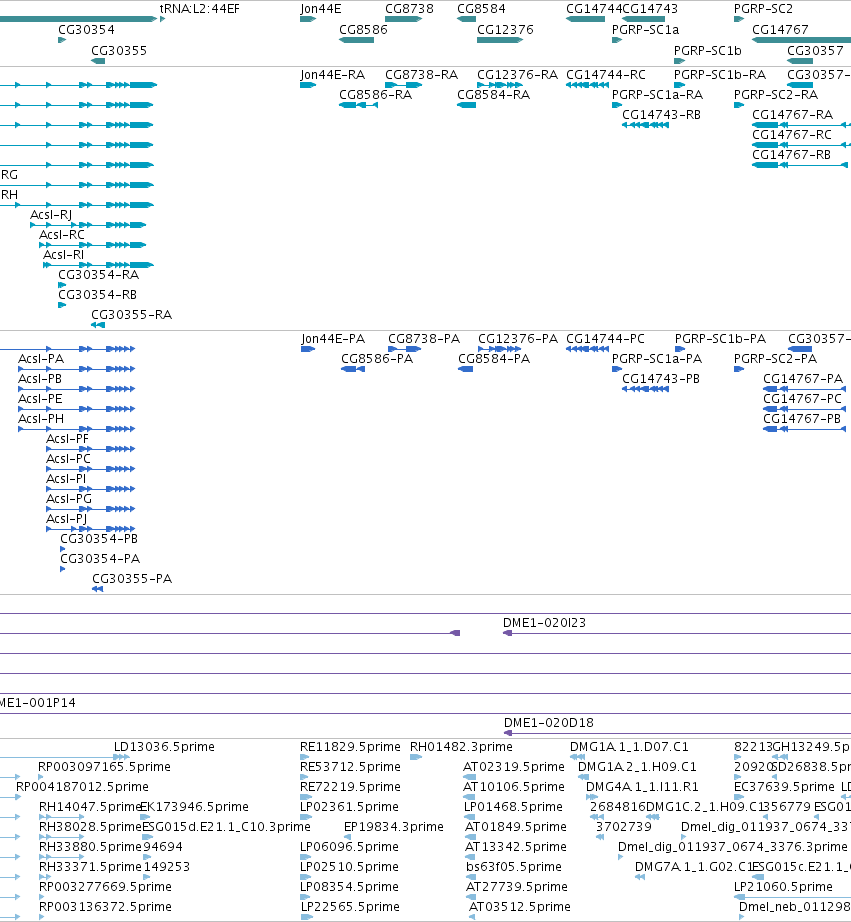Click the Acsl-PA protein label
This screenshot has height=922, width=851.
pos(41,359)
